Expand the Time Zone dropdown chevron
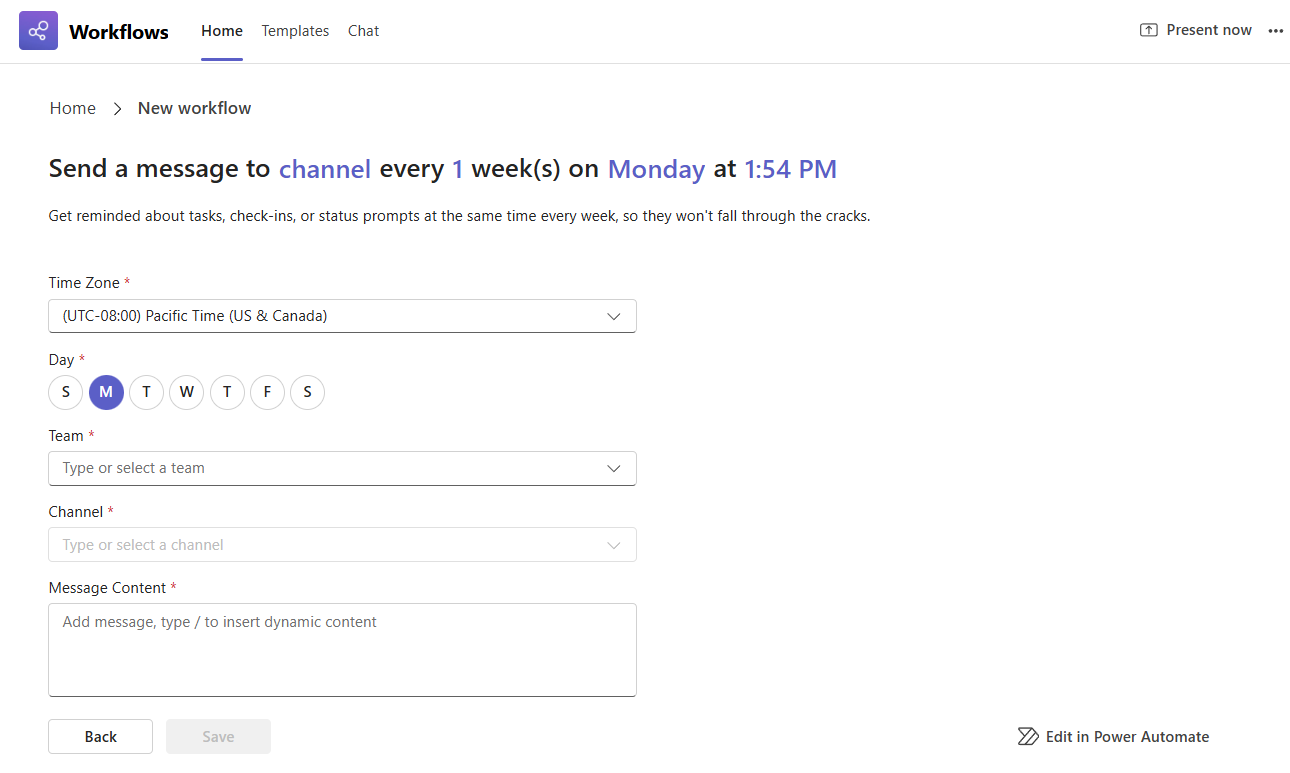The height and width of the screenshot is (773, 1290). pos(614,316)
